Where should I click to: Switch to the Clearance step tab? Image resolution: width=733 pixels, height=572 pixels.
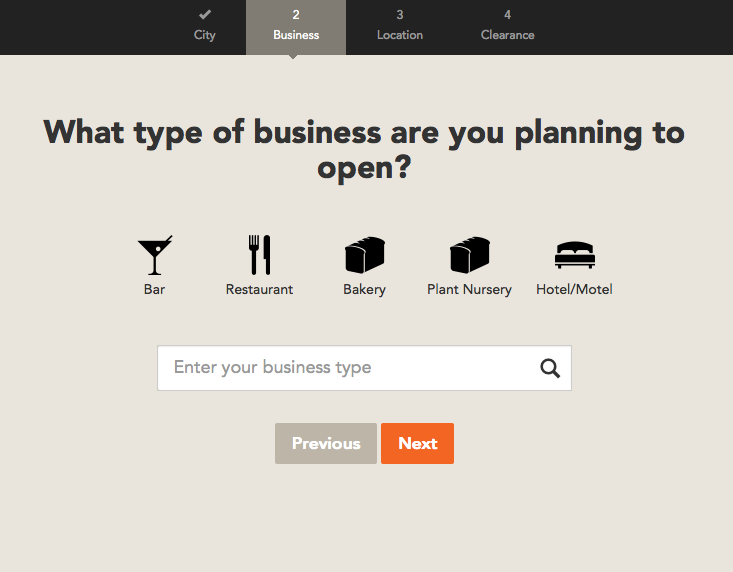(x=508, y=27)
